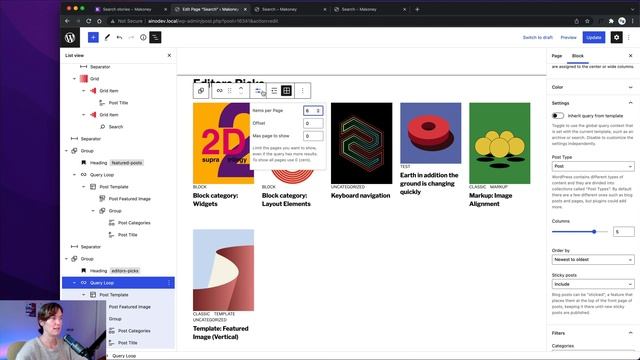Collapse the first Group in list view
Screen dimensions: 640x360
66,151
